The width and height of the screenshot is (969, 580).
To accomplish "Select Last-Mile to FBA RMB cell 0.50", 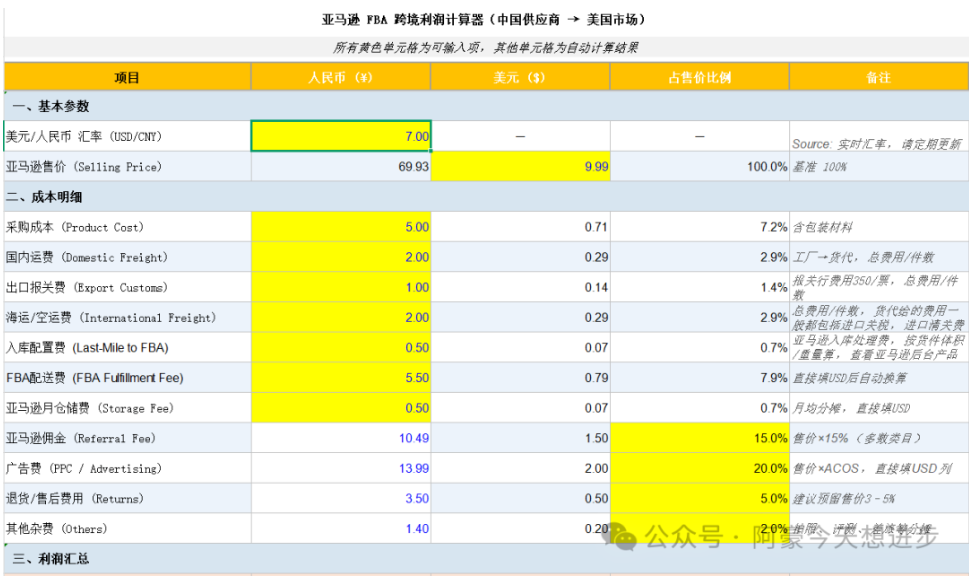I will 341,348.
